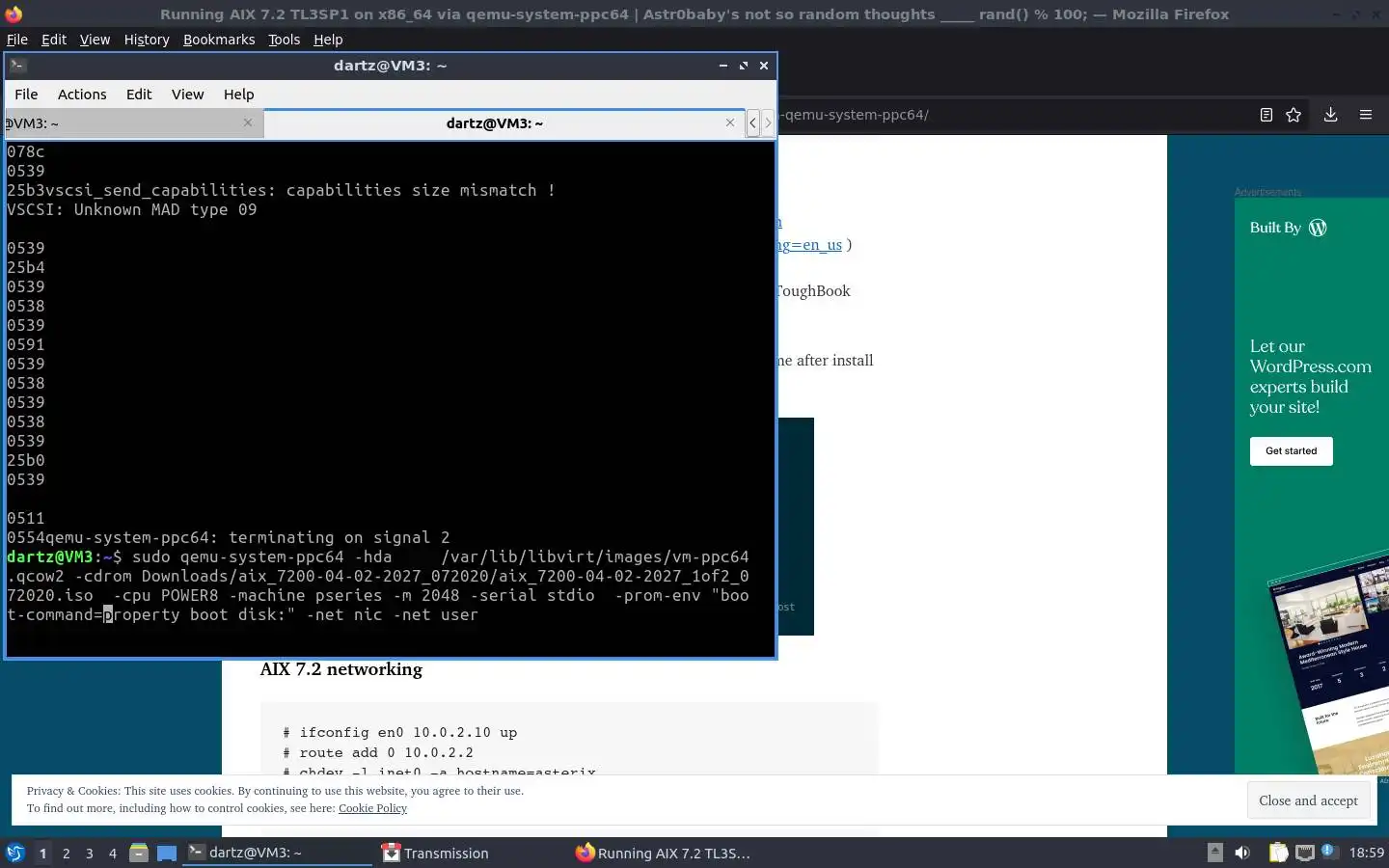Viewport: 1389px width, 868px height.
Task: Click the 'Let our WordPress.com experts' ad text
Action: 1310,376
